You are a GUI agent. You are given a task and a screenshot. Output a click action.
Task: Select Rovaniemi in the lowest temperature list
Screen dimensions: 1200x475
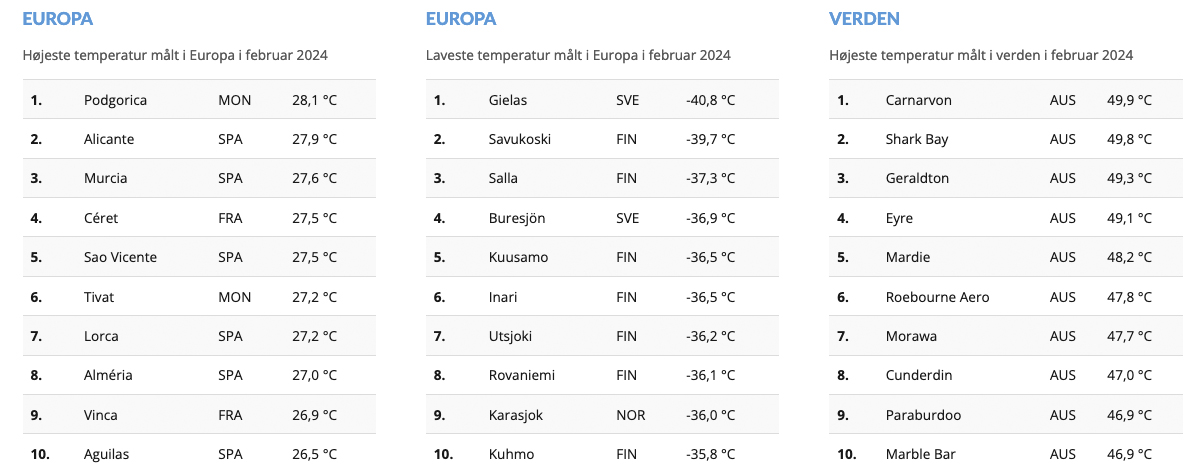point(521,375)
